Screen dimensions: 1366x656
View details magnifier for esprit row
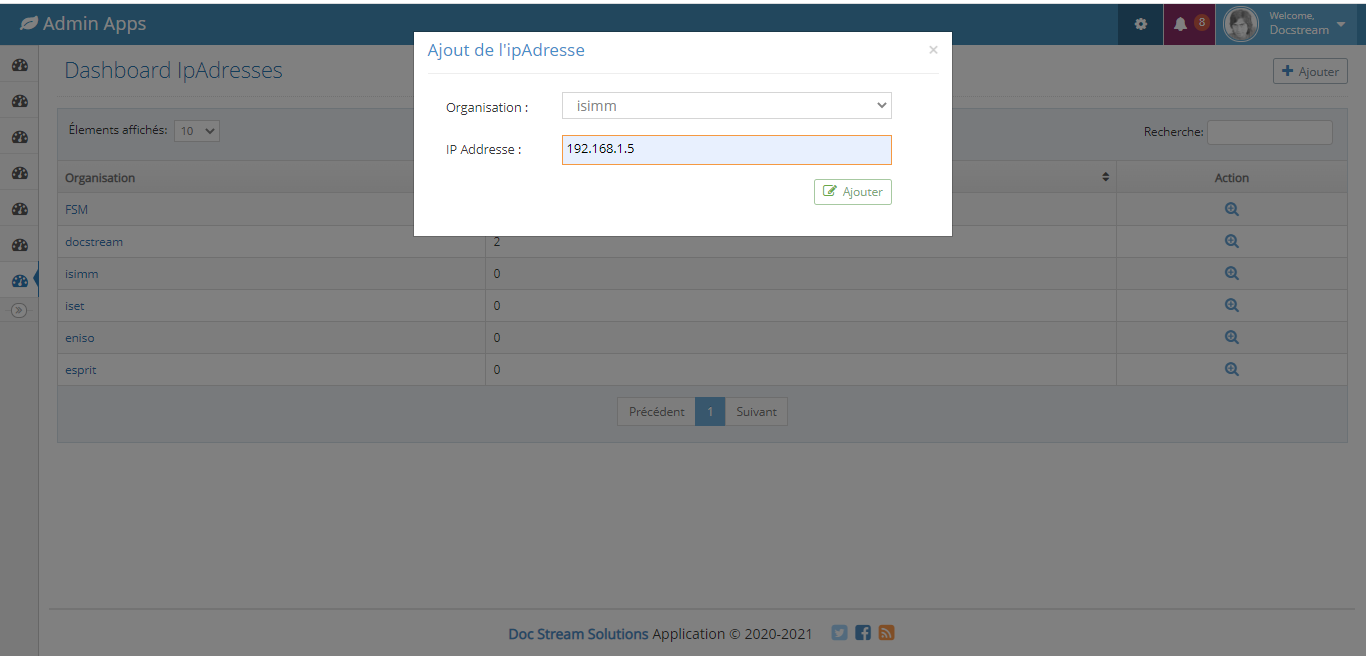[x=1231, y=370]
